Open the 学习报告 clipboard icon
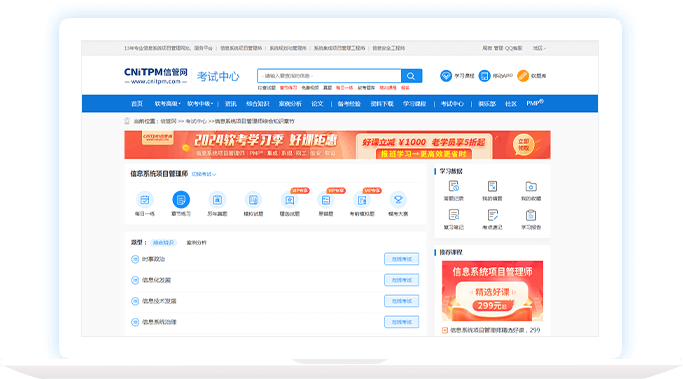The width and height of the screenshot is (683, 379). [531, 215]
